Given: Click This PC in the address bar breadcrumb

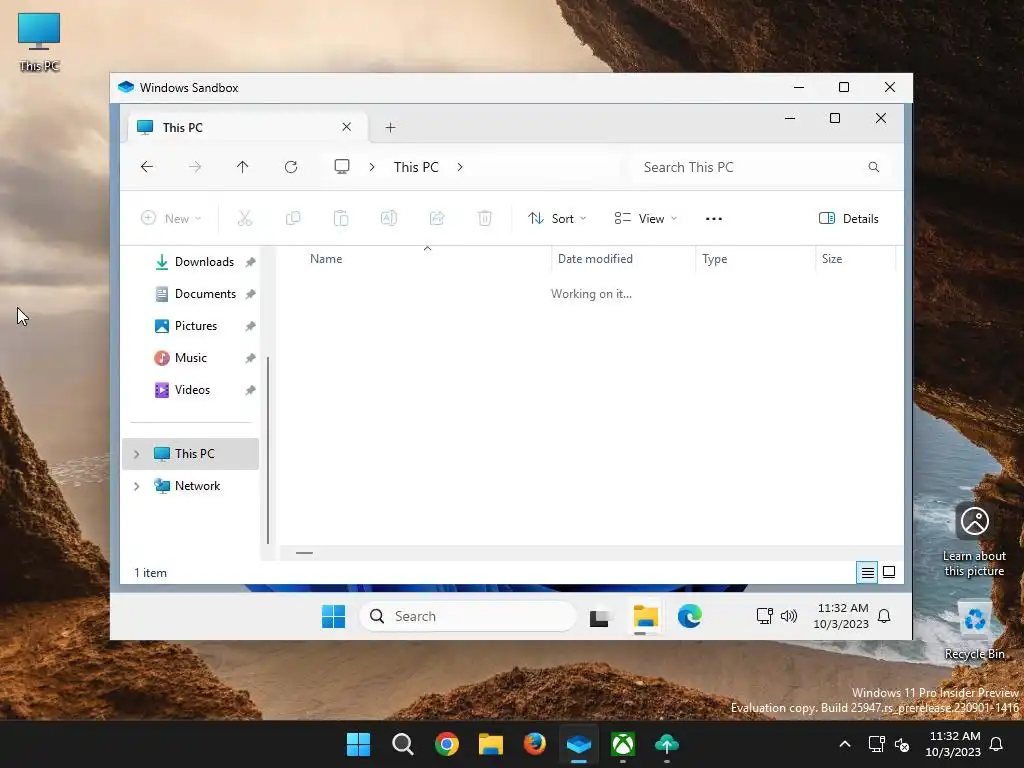Looking at the screenshot, I should (x=416, y=167).
